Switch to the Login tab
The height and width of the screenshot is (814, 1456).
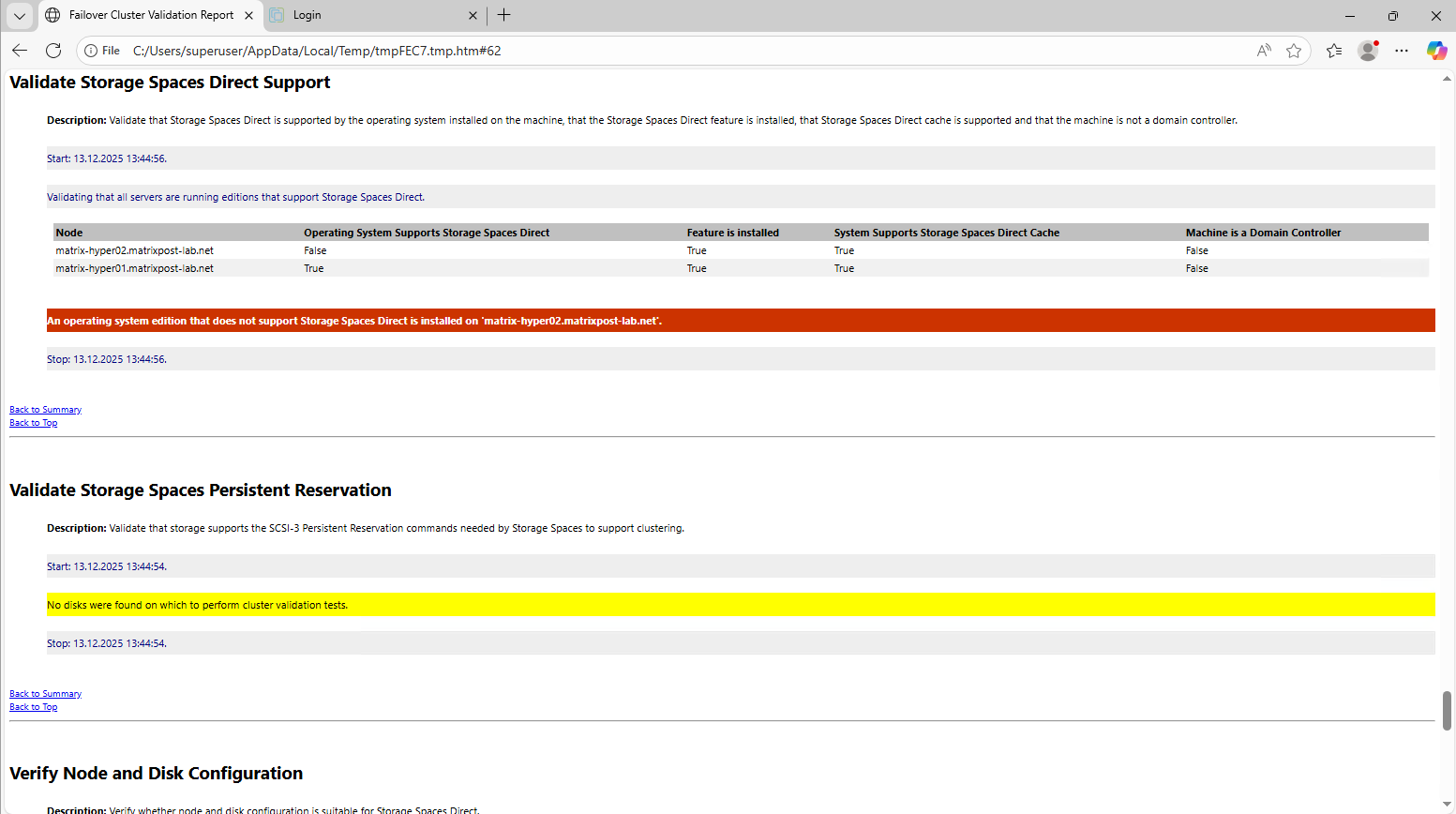374,15
